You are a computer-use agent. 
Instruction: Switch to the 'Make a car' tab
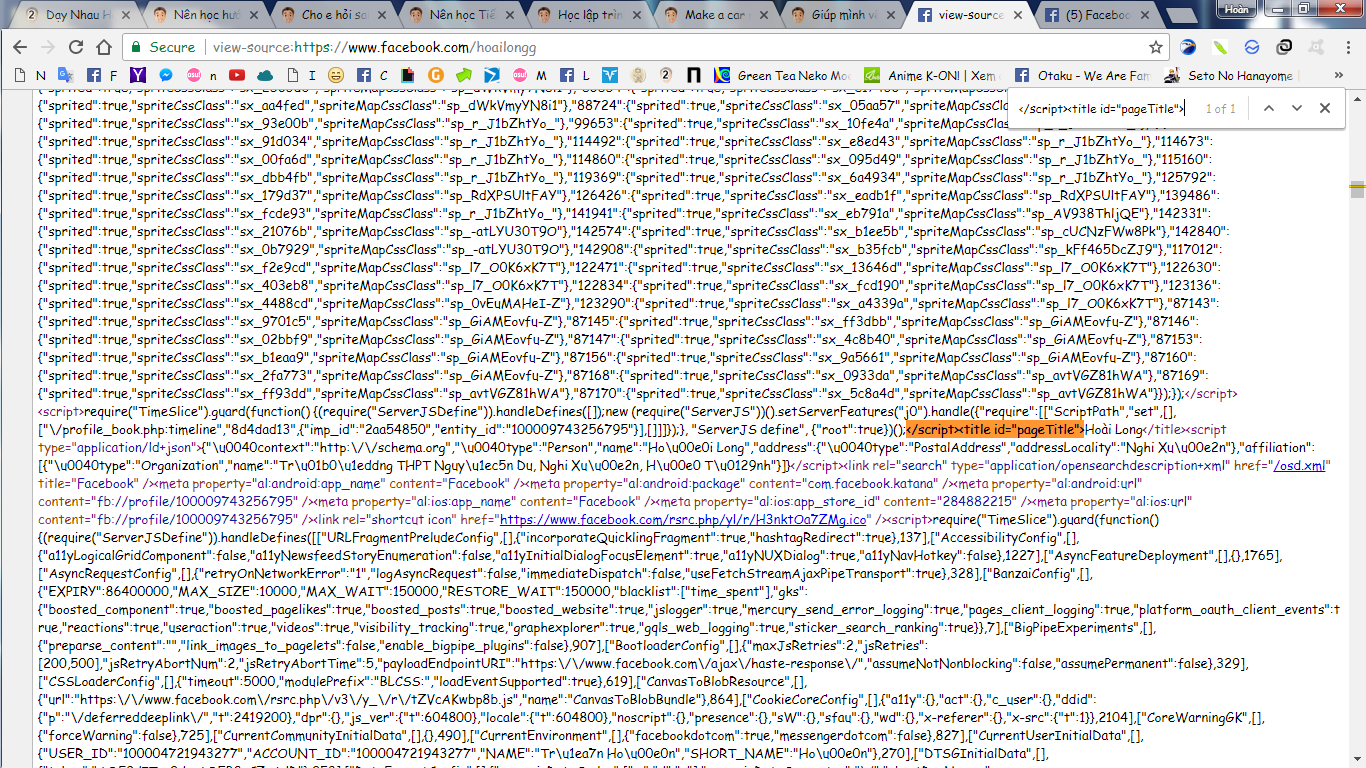point(712,15)
